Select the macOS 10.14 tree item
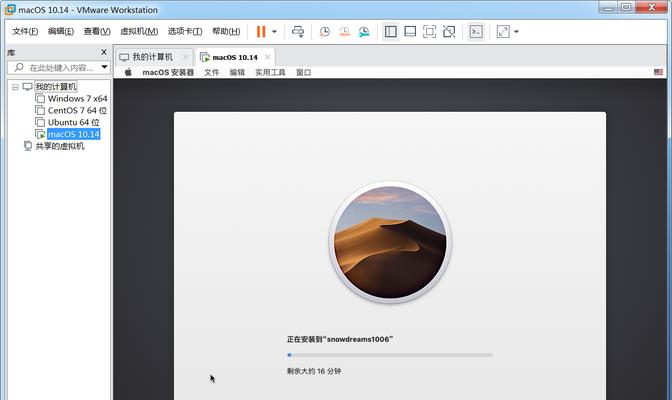 [x=74, y=134]
